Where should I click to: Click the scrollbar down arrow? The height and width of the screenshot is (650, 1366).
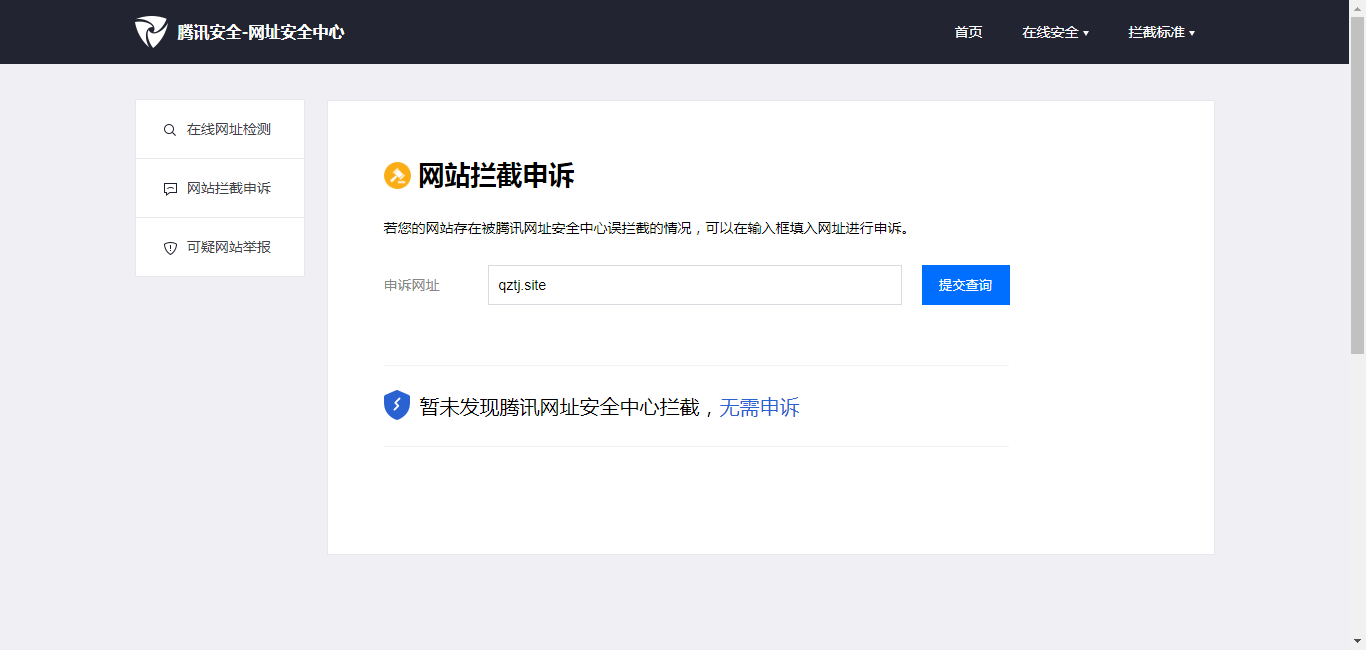click(x=1357, y=641)
